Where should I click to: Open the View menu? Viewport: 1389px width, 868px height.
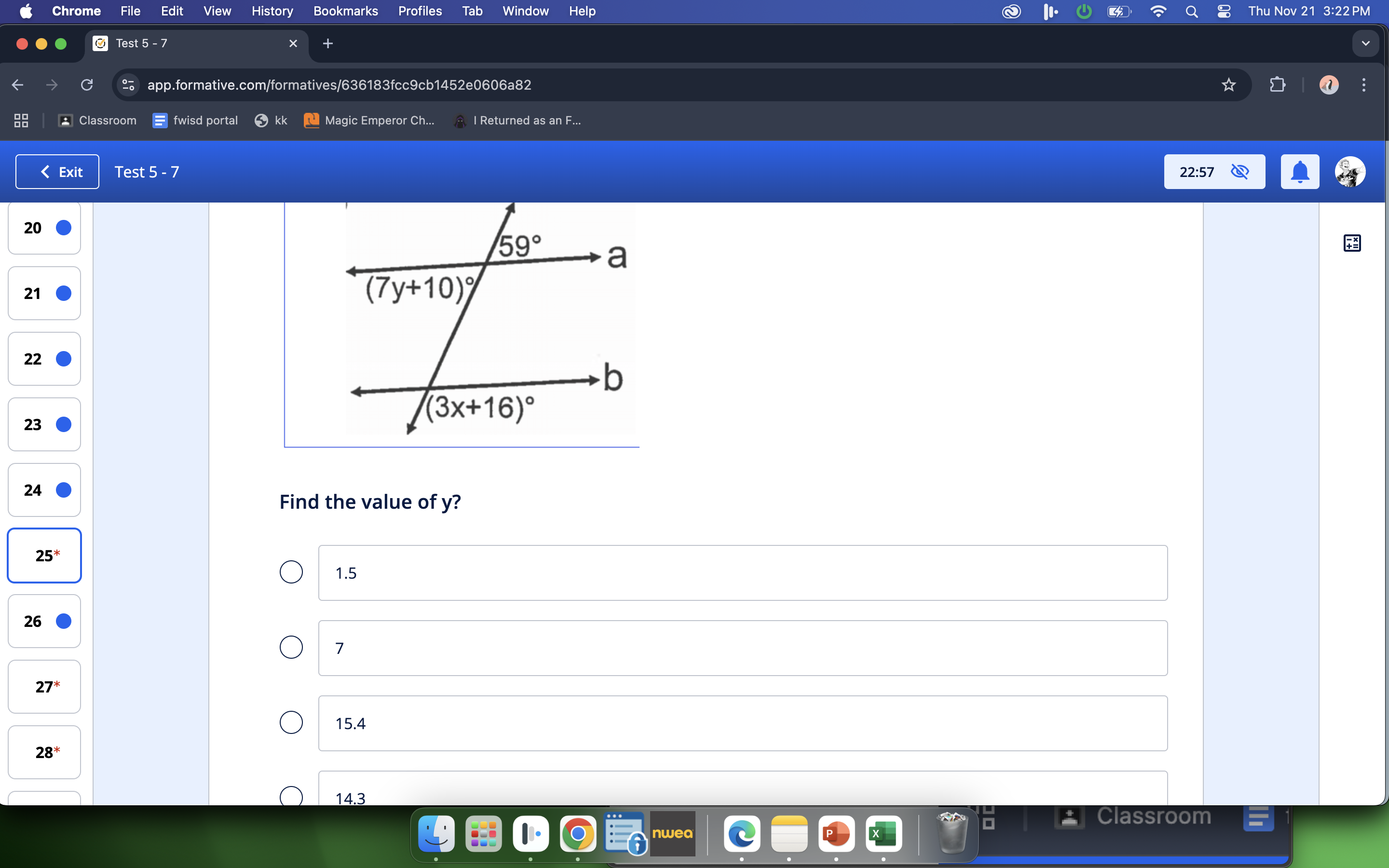(x=217, y=11)
